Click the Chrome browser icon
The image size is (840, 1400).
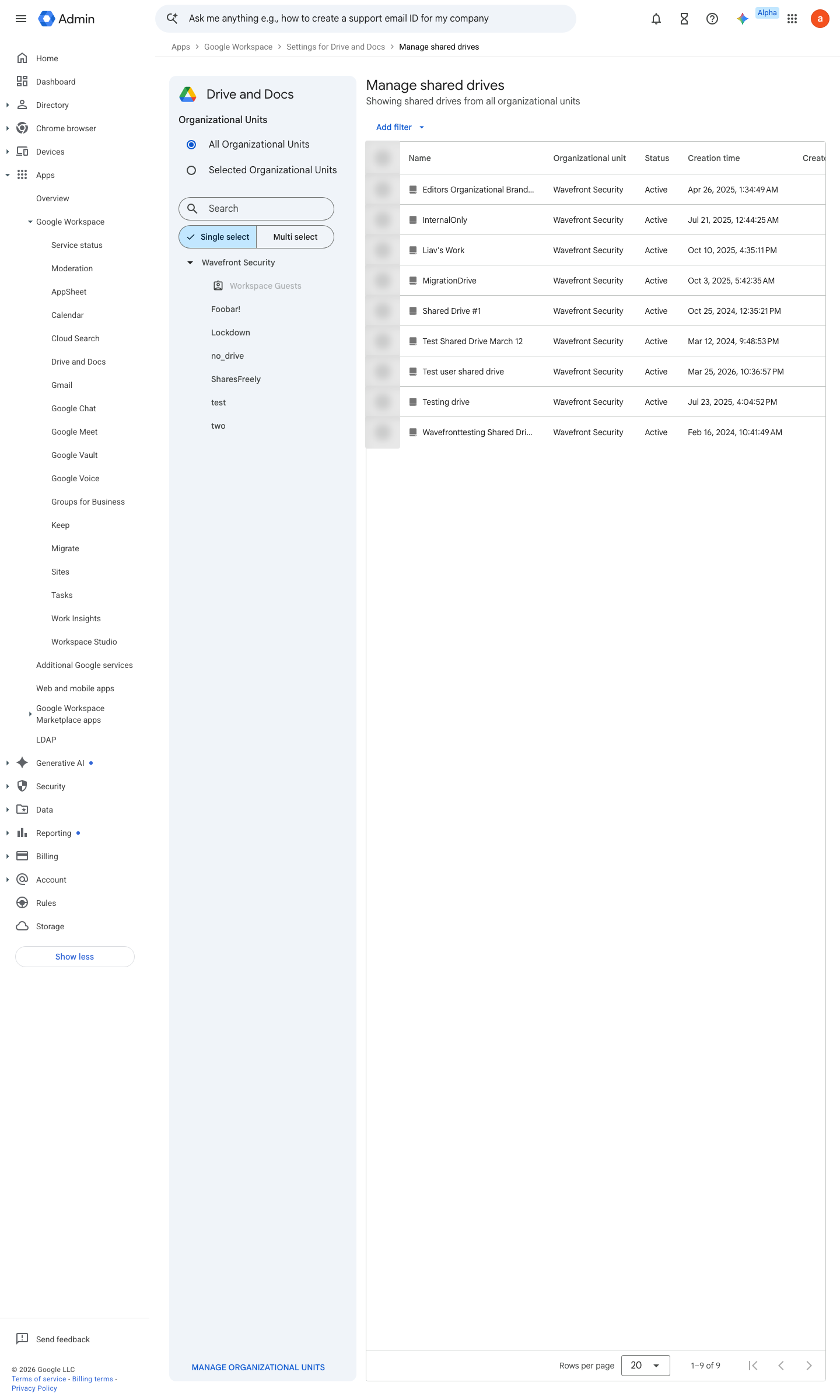[x=22, y=128]
